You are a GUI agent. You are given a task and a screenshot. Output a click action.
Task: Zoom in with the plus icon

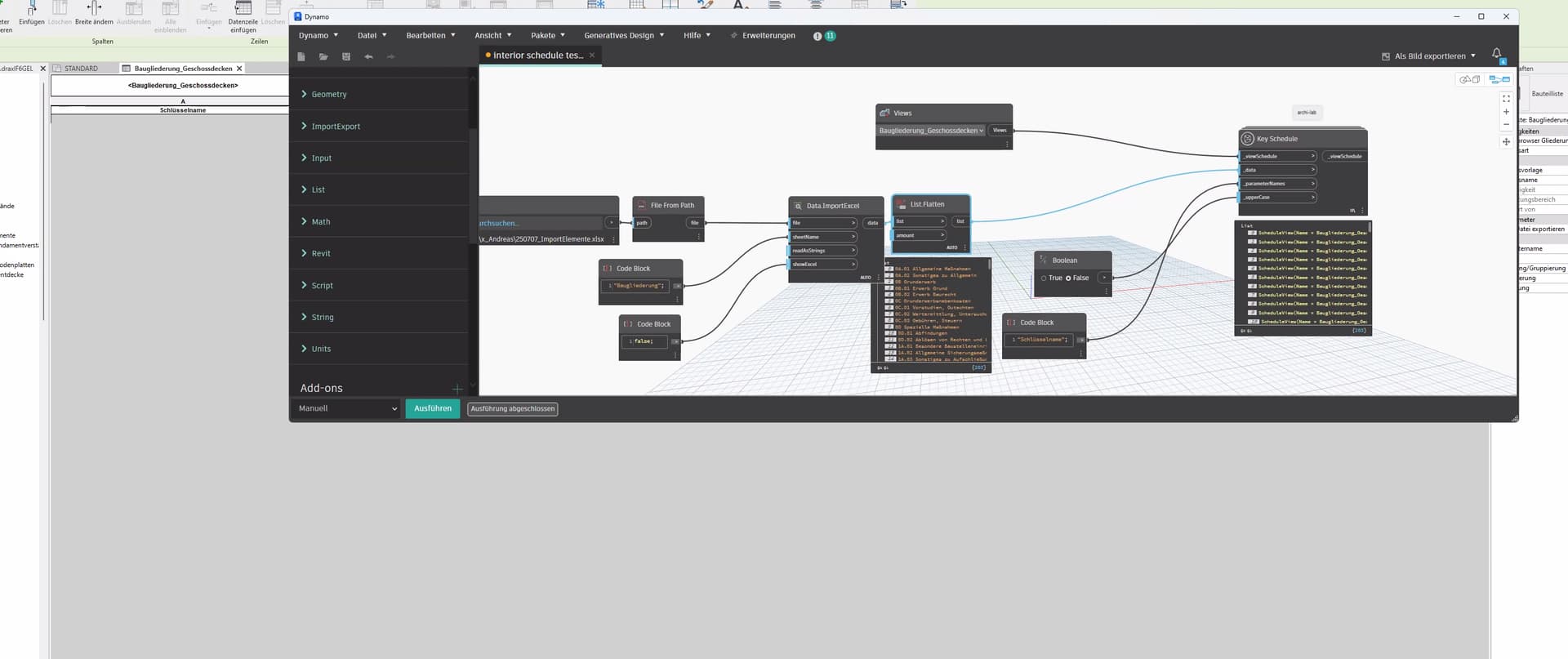point(1506,112)
